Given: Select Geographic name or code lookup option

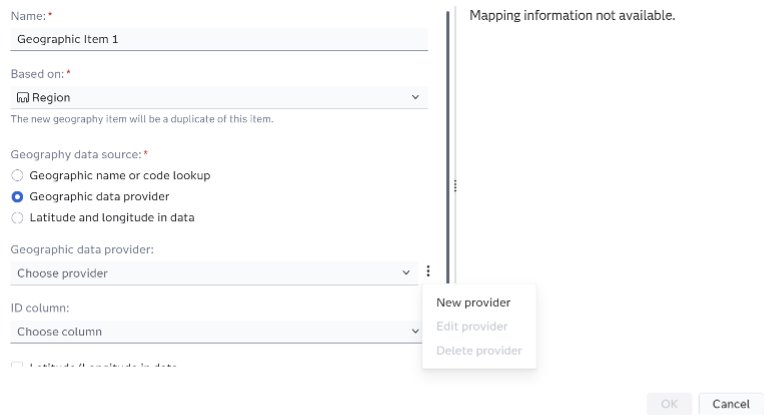Looking at the screenshot, I should 17,175.
